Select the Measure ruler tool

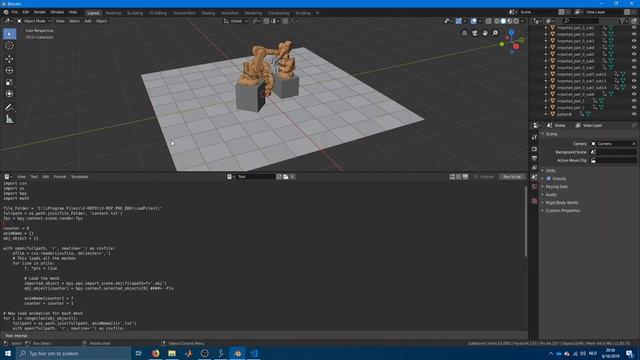[x=9, y=120]
